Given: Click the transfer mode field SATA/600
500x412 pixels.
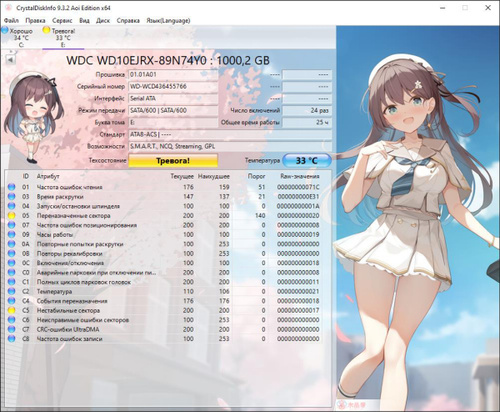Looking at the screenshot, I should coord(173,111).
